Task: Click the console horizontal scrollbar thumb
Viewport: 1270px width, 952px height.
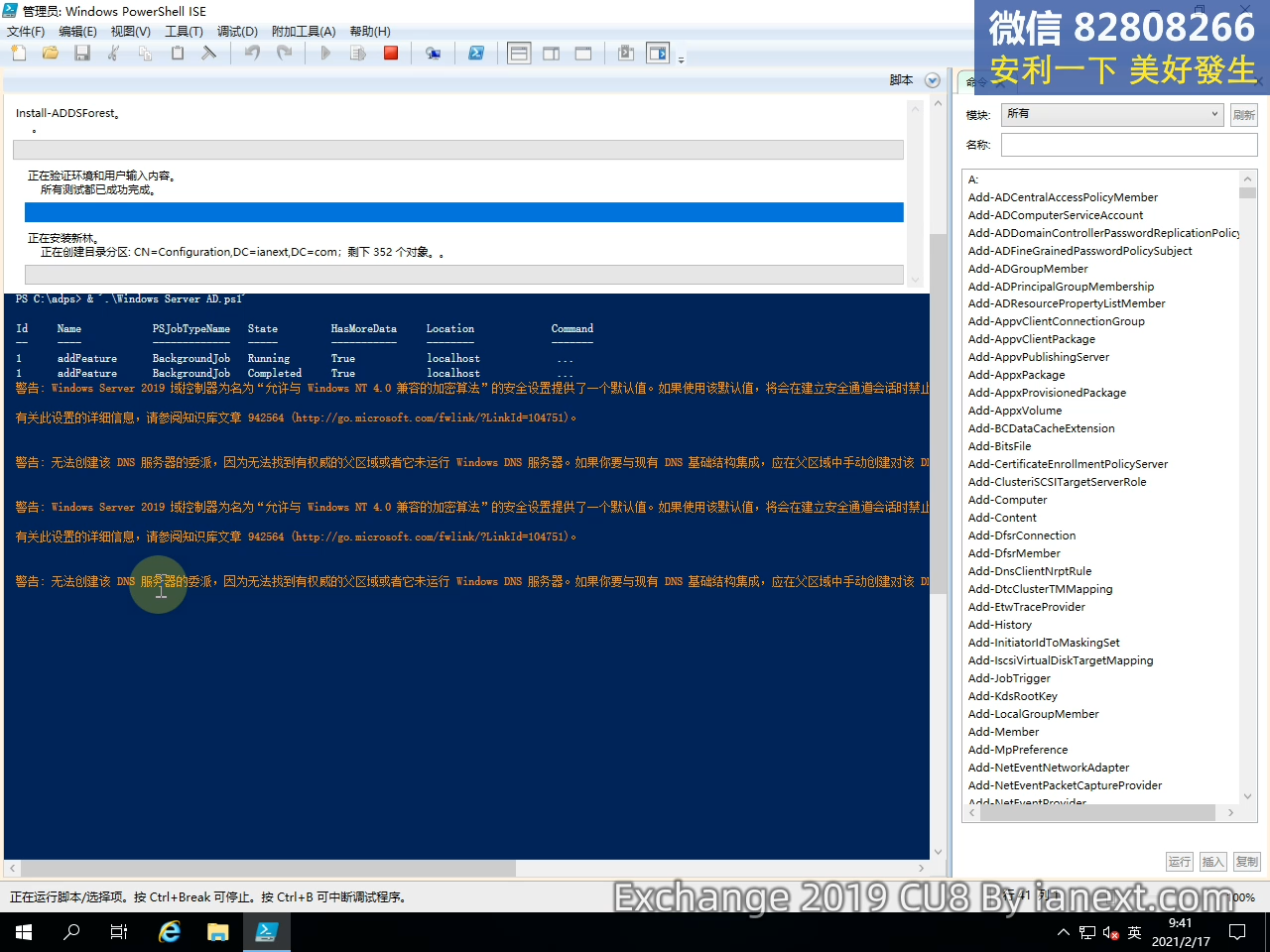Action: [267, 868]
